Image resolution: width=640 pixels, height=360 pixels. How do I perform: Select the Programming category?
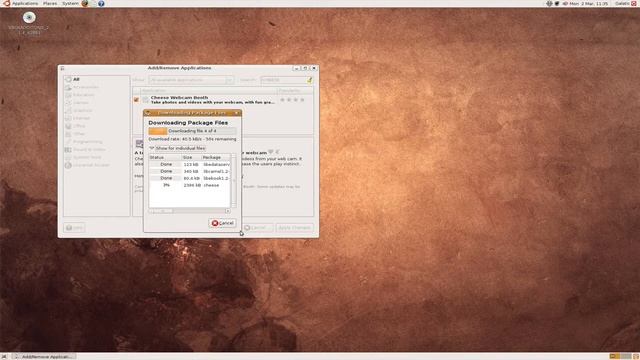click(x=96, y=142)
